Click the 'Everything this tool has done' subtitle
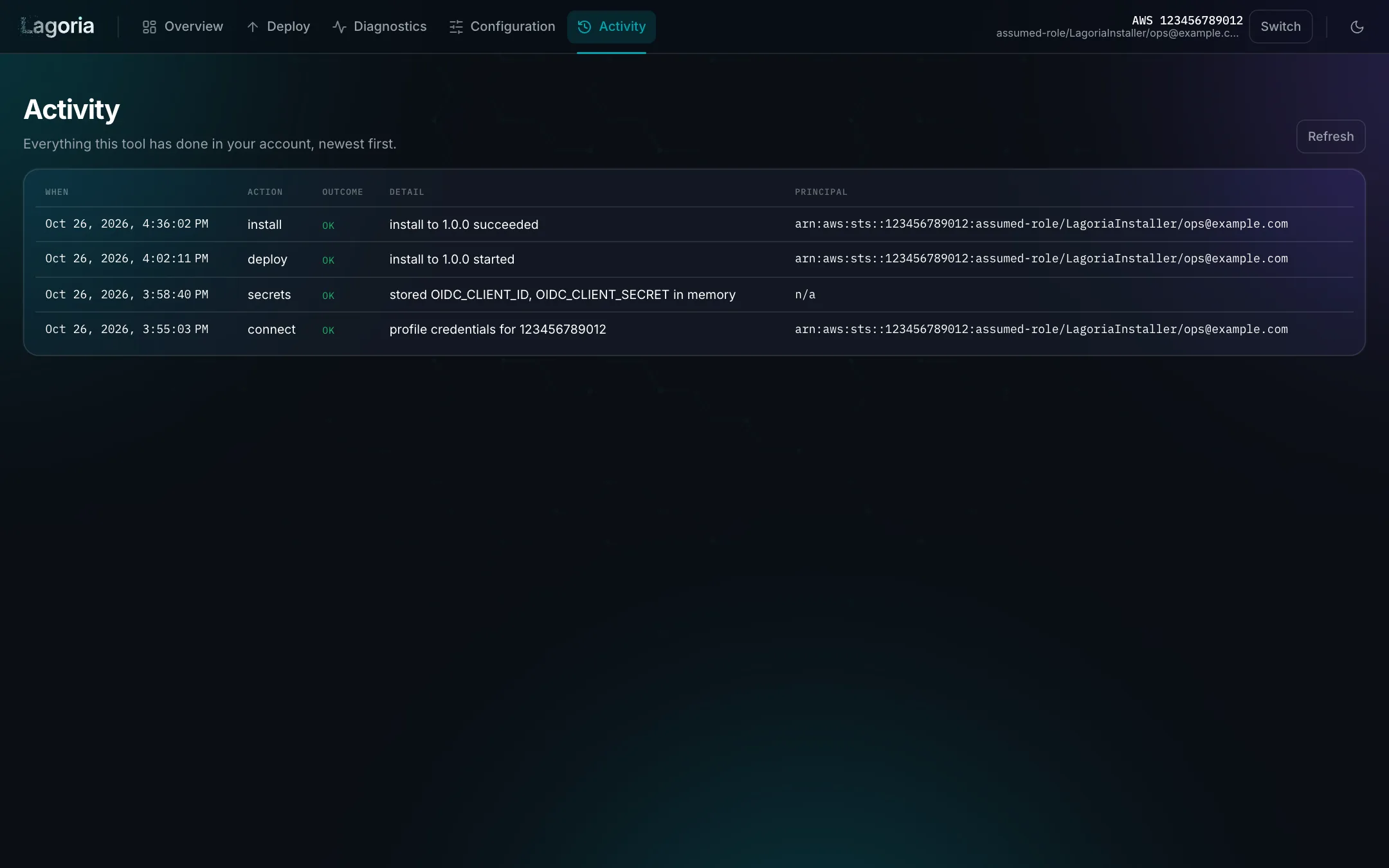 (210, 144)
